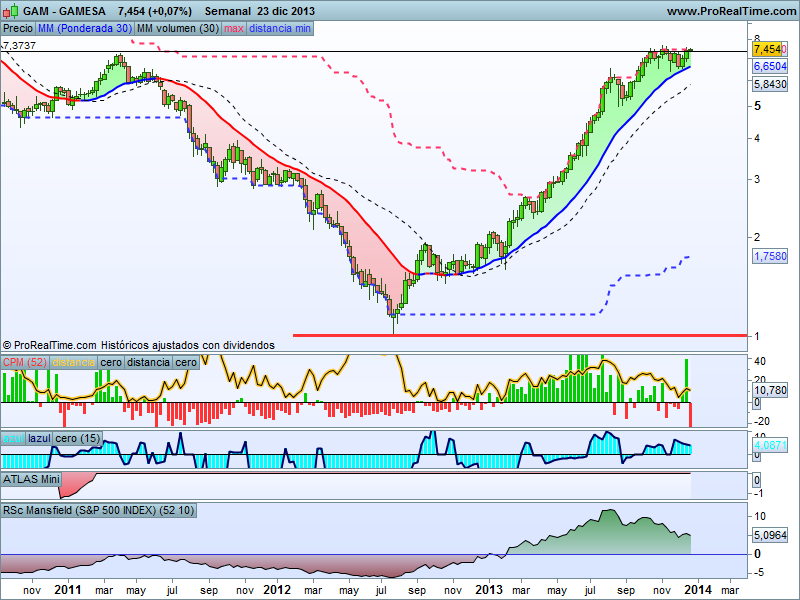Click the blue 6,6504 moving average price tag
This screenshot has width=800, height=600.
(769, 65)
